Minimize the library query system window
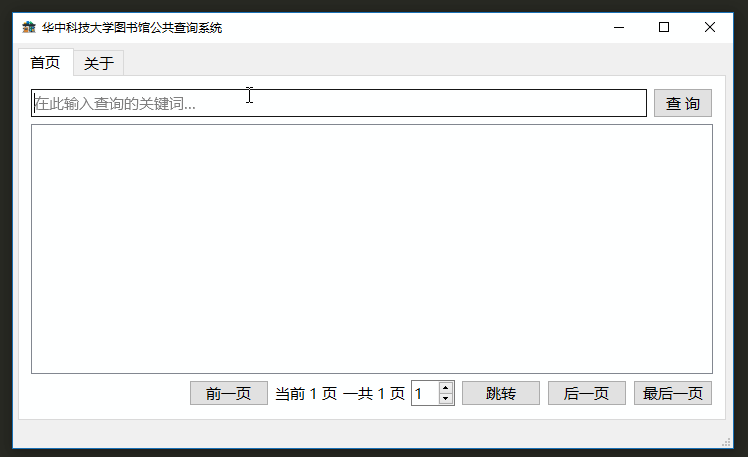 click(619, 28)
